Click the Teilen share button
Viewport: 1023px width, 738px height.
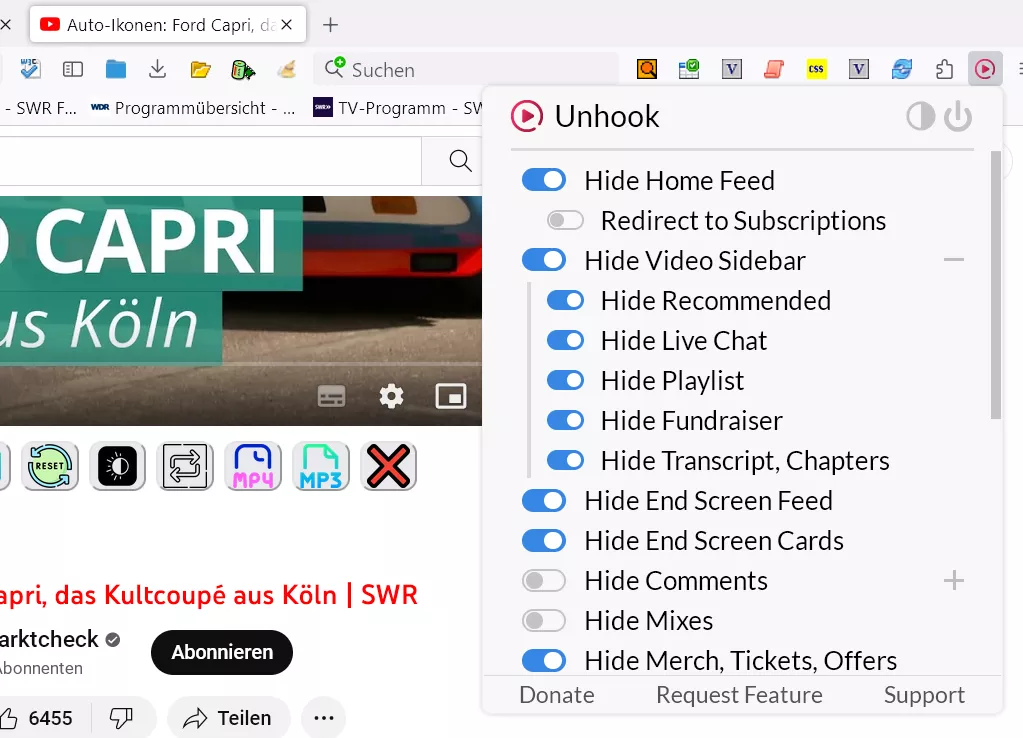click(x=228, y=718)
